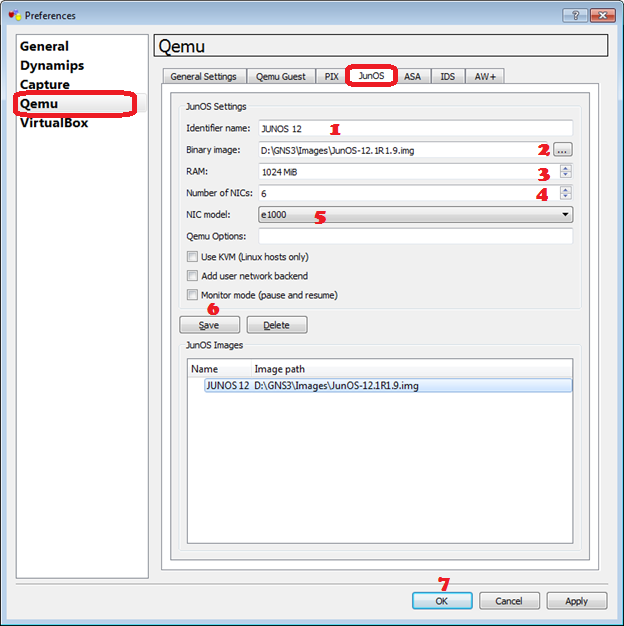Screen dimensions: 624x626
Task: Browse for binary image with ellipsis button
Action: tap(563, 150)
